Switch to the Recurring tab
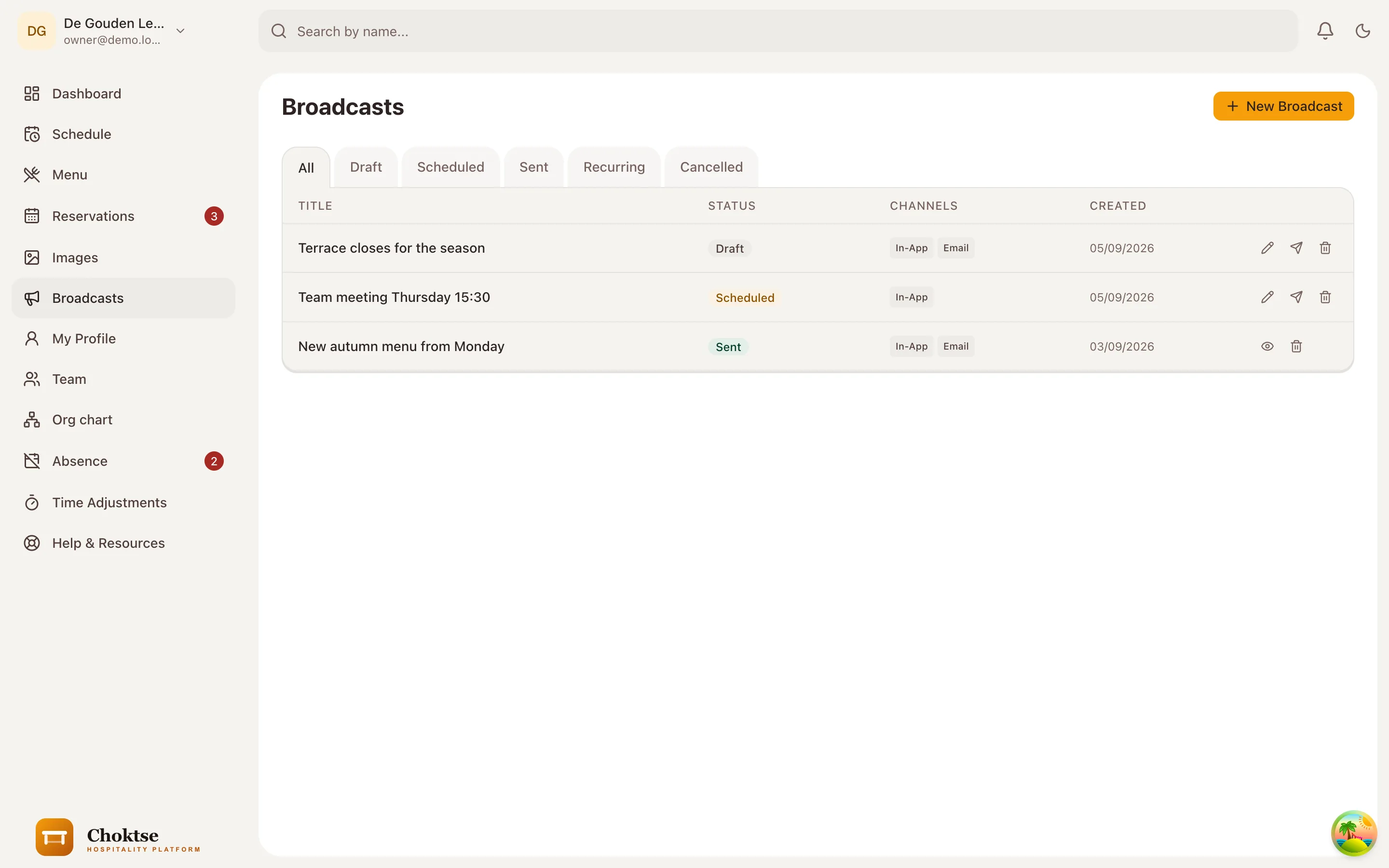Screen dimensions: 1389x868 pyautogui.click(x=614, y=167)
